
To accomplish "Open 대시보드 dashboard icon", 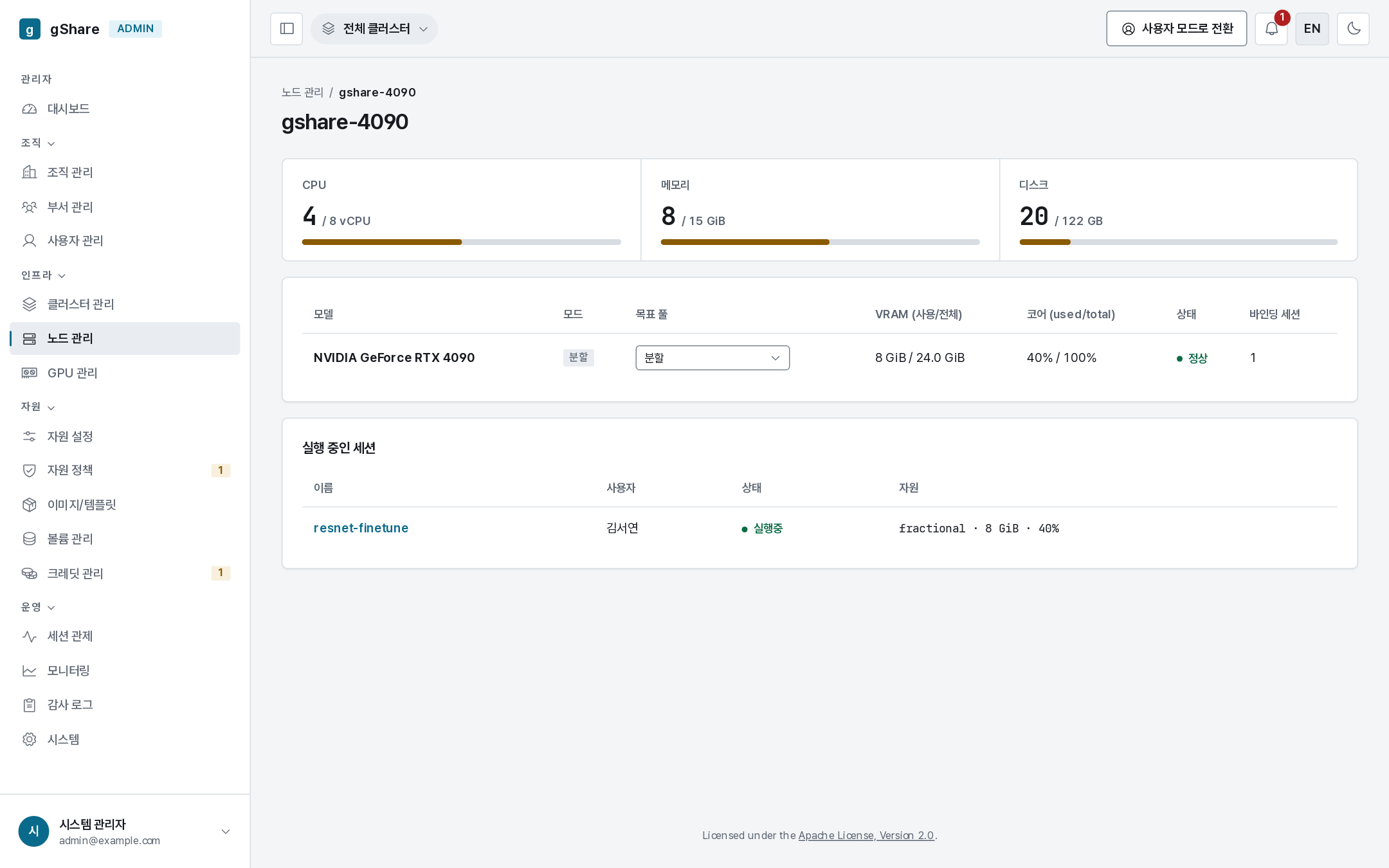I will [x=30, y=109].
